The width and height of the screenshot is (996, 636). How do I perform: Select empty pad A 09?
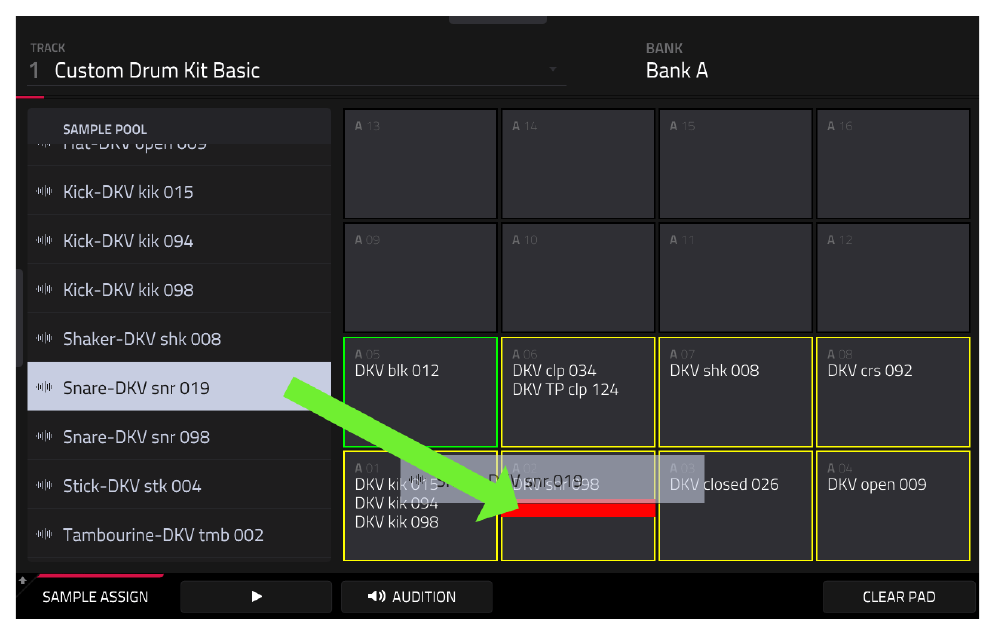click(420, 278)
